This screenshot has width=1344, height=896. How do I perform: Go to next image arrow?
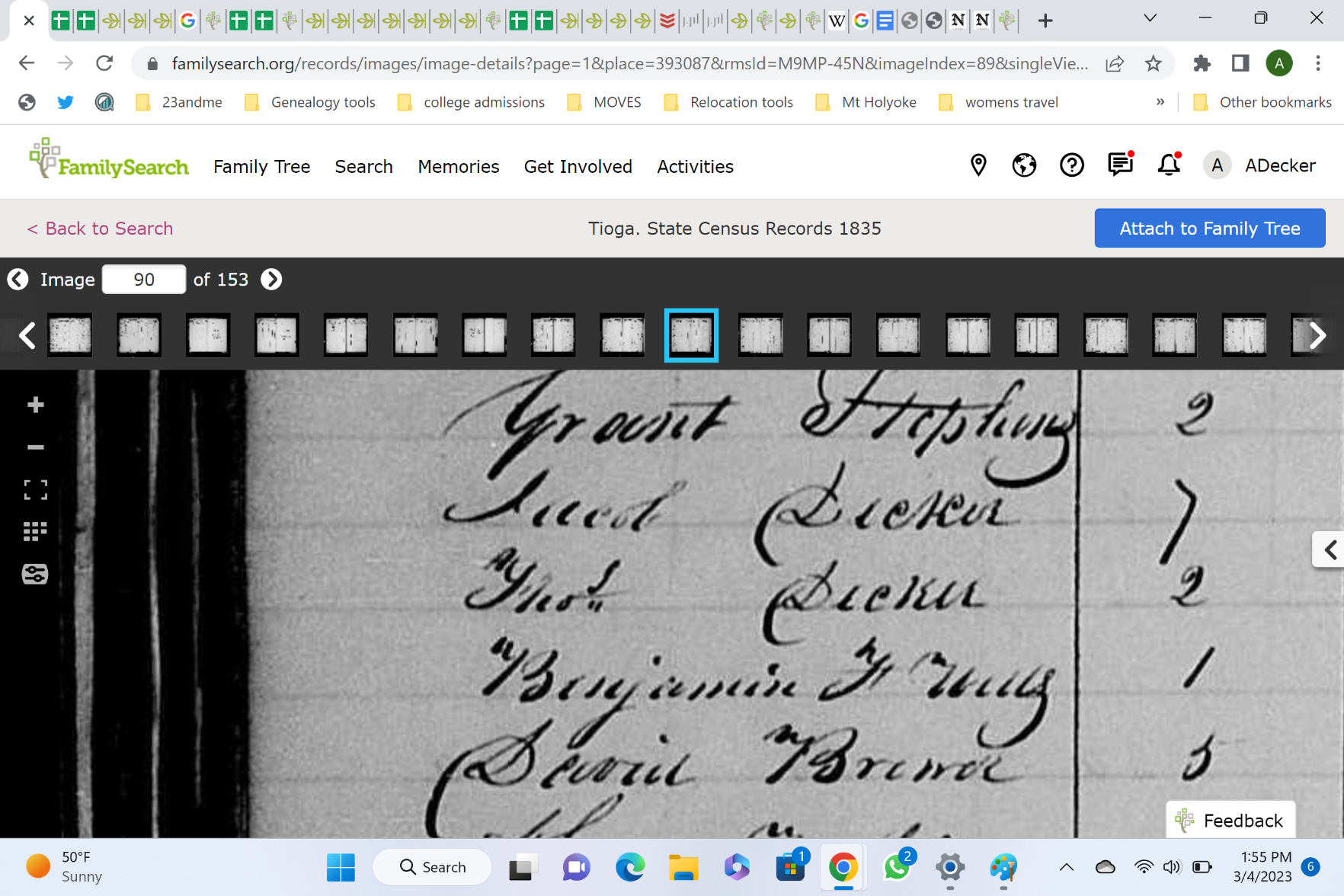tap(271, 280)
